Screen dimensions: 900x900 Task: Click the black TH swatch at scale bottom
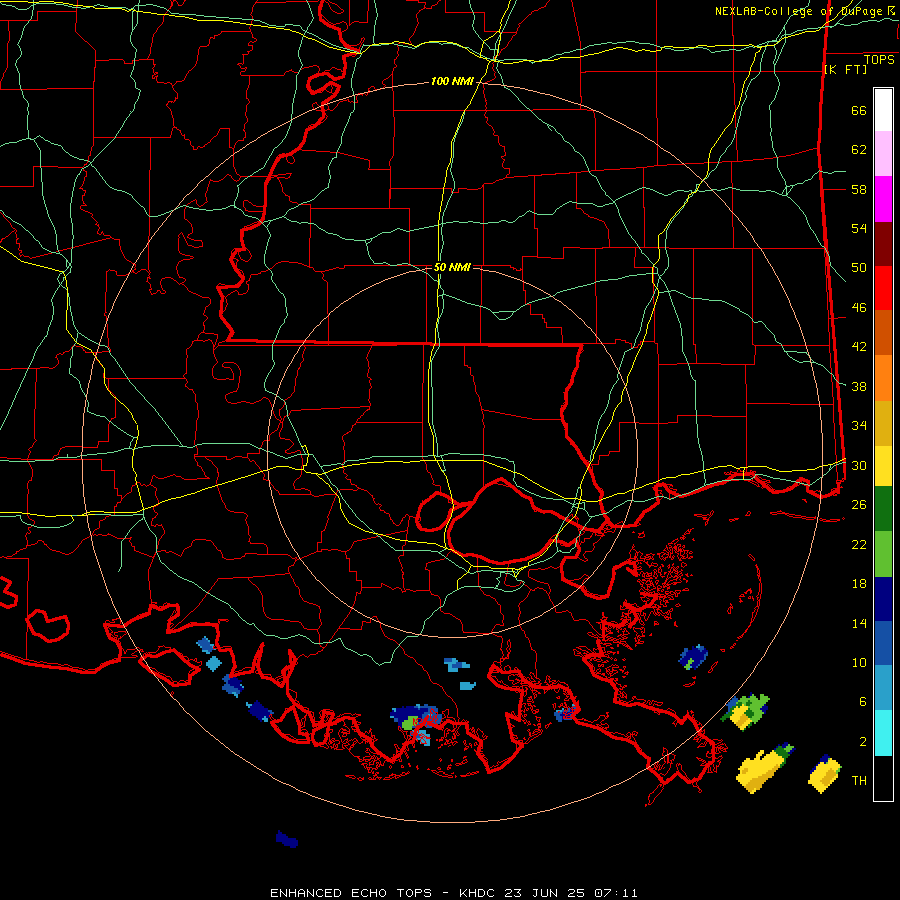[x=883, y=778]
